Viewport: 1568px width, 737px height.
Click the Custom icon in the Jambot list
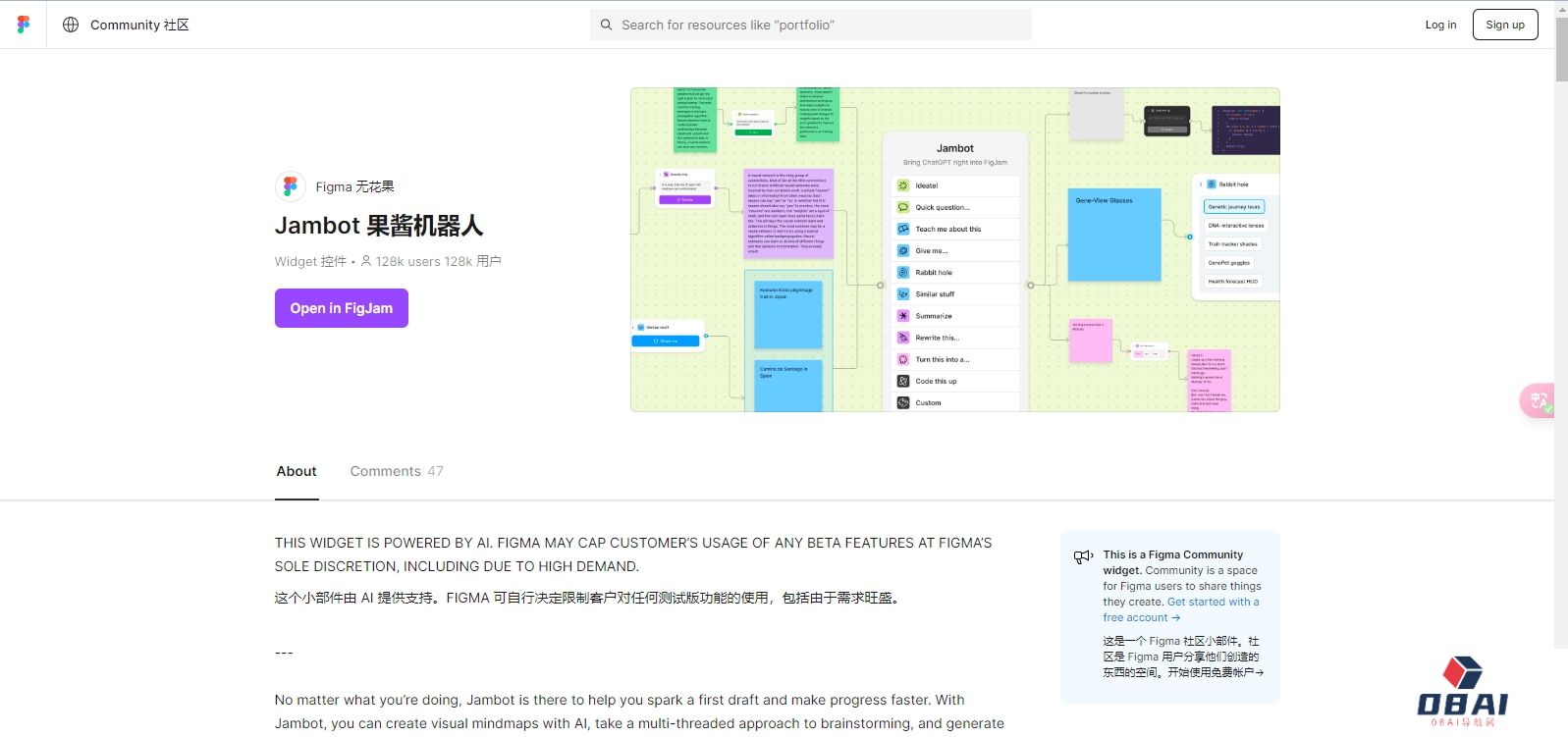pos(903,402)
